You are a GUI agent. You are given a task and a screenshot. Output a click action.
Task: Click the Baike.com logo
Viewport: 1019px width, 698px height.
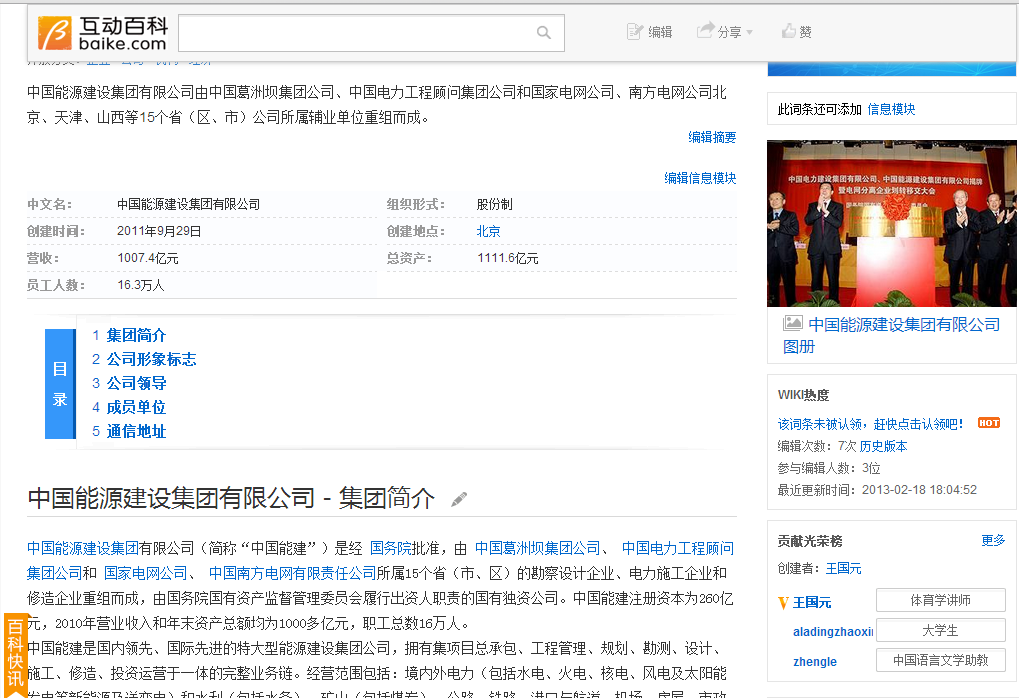pyautogui.click(x=103, y=34)
